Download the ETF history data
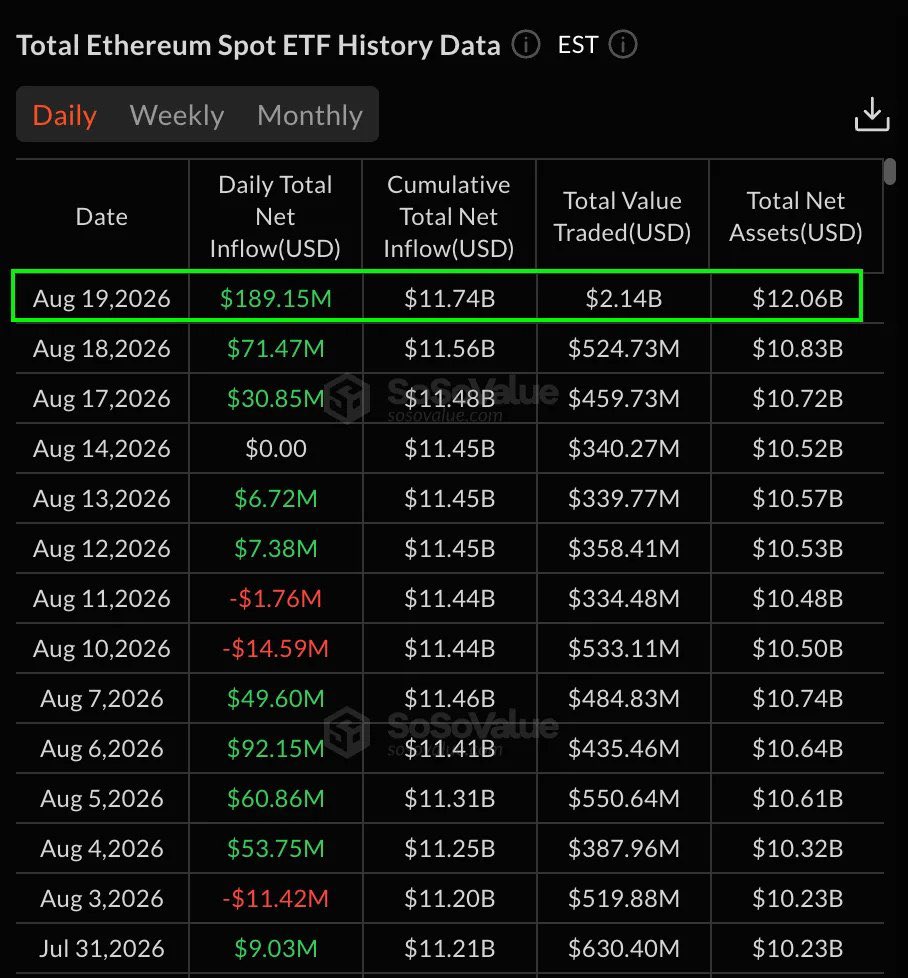908x978 pixels. point(872,114)
